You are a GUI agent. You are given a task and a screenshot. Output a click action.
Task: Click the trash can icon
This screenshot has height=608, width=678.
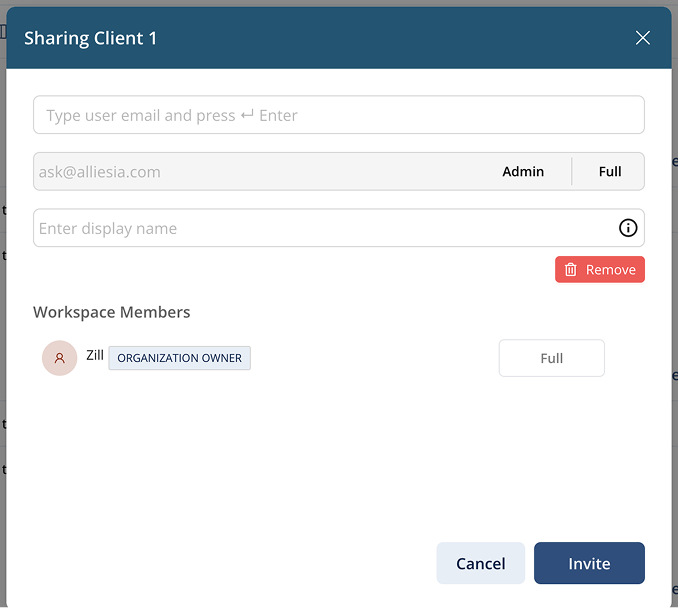[571, 270]
